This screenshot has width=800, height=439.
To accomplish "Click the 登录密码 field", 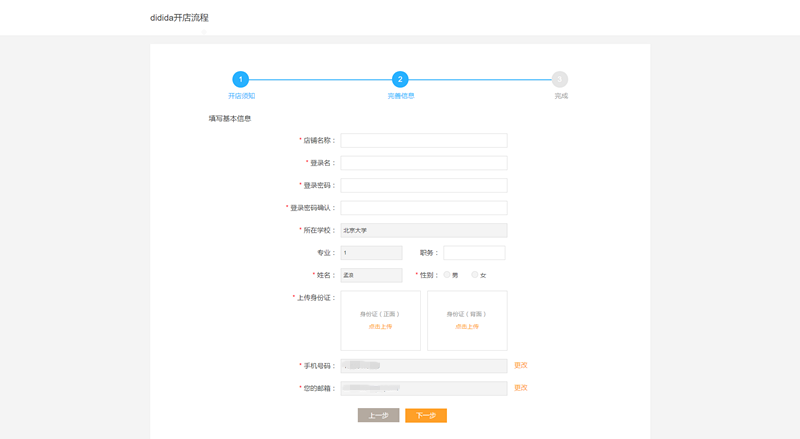I will point(424,185).
